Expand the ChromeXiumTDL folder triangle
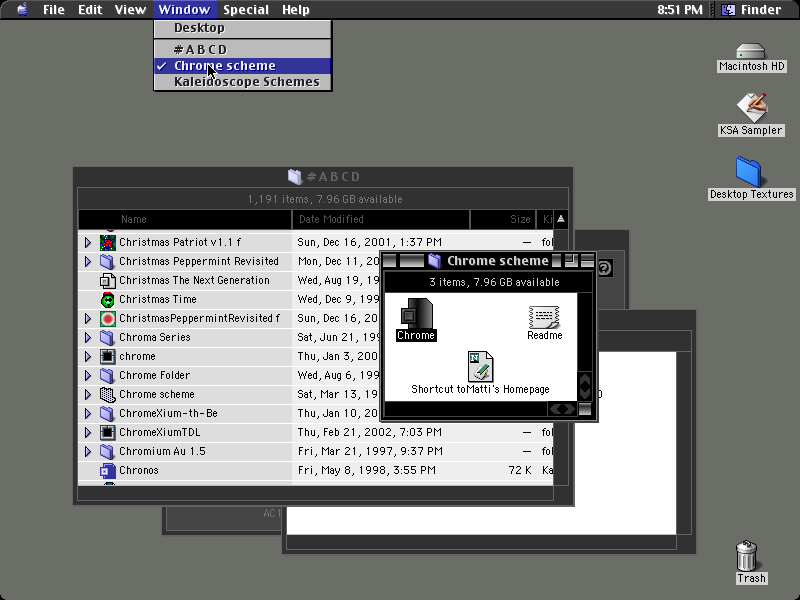The height and width of the screenshot is (600, 800). tap(88, 432)
